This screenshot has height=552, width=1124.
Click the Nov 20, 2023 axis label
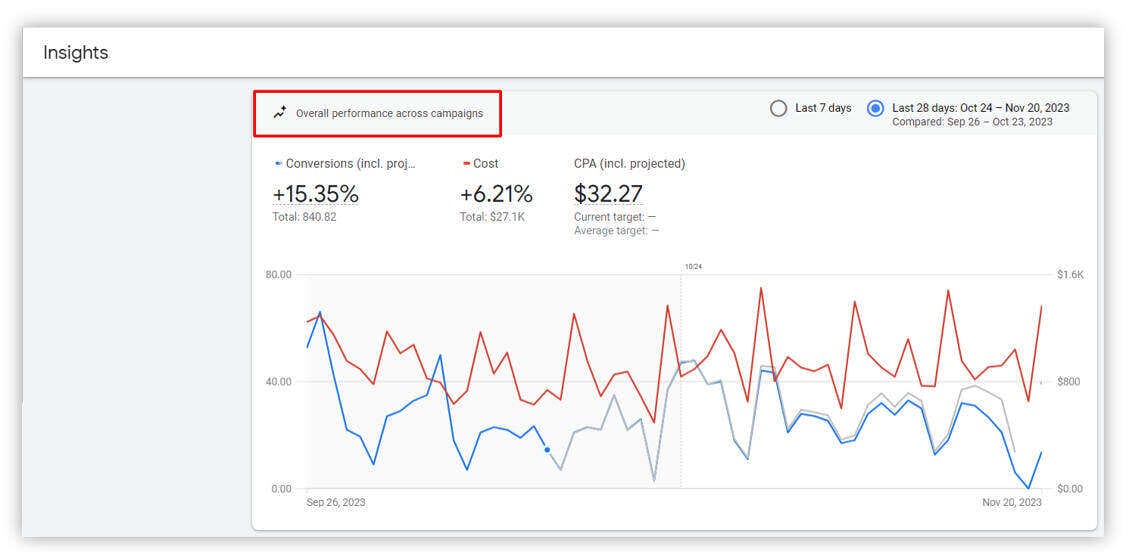click(1011, 502)
